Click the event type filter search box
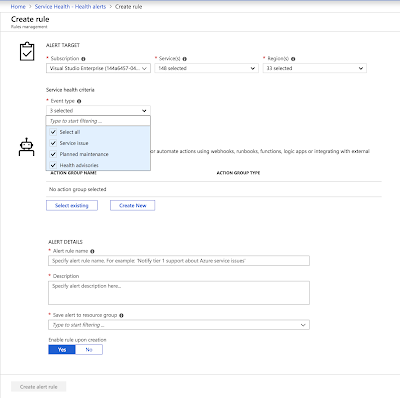Image resolution: width=400 pixels, height=398 pixels. click(98, 121)
